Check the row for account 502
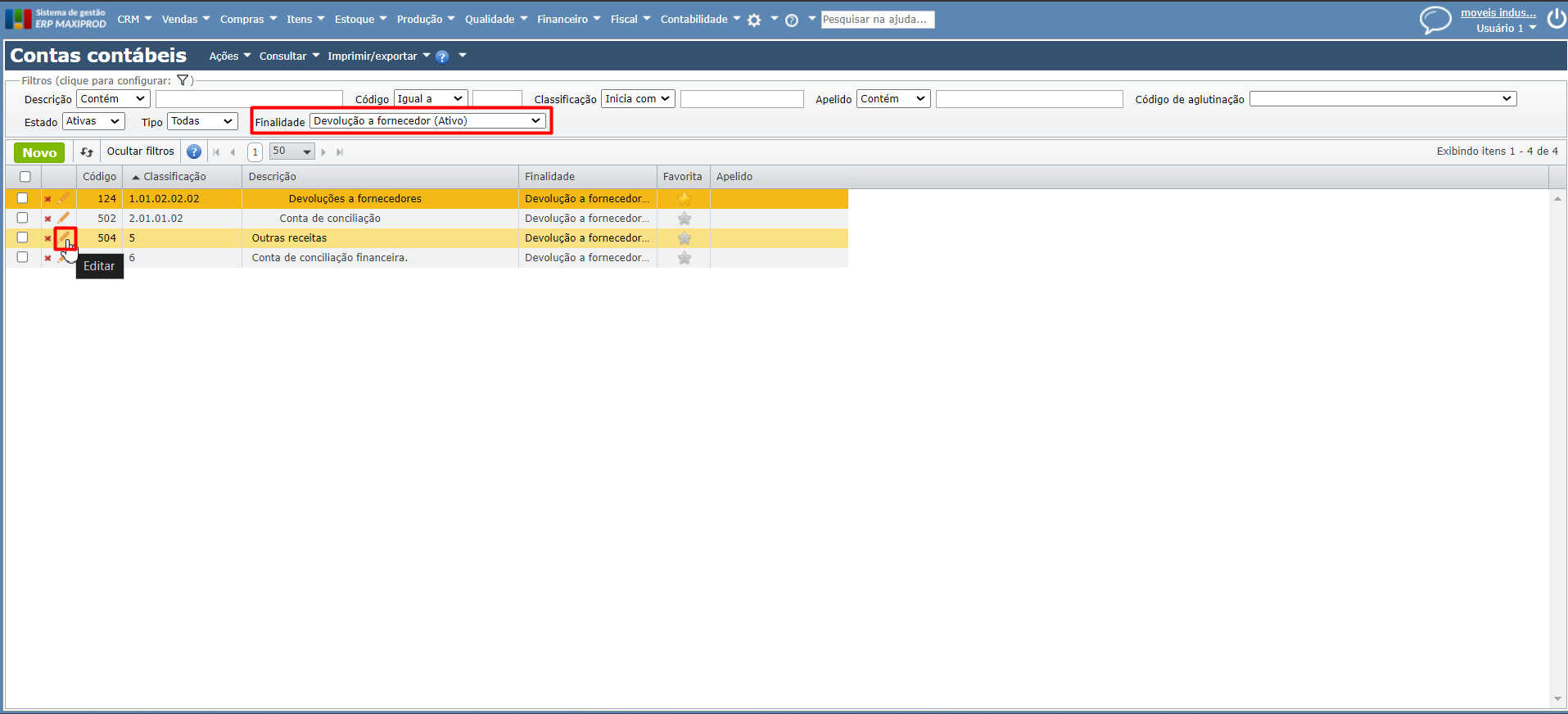This screenshot has height=714, width=1568. 23,218
